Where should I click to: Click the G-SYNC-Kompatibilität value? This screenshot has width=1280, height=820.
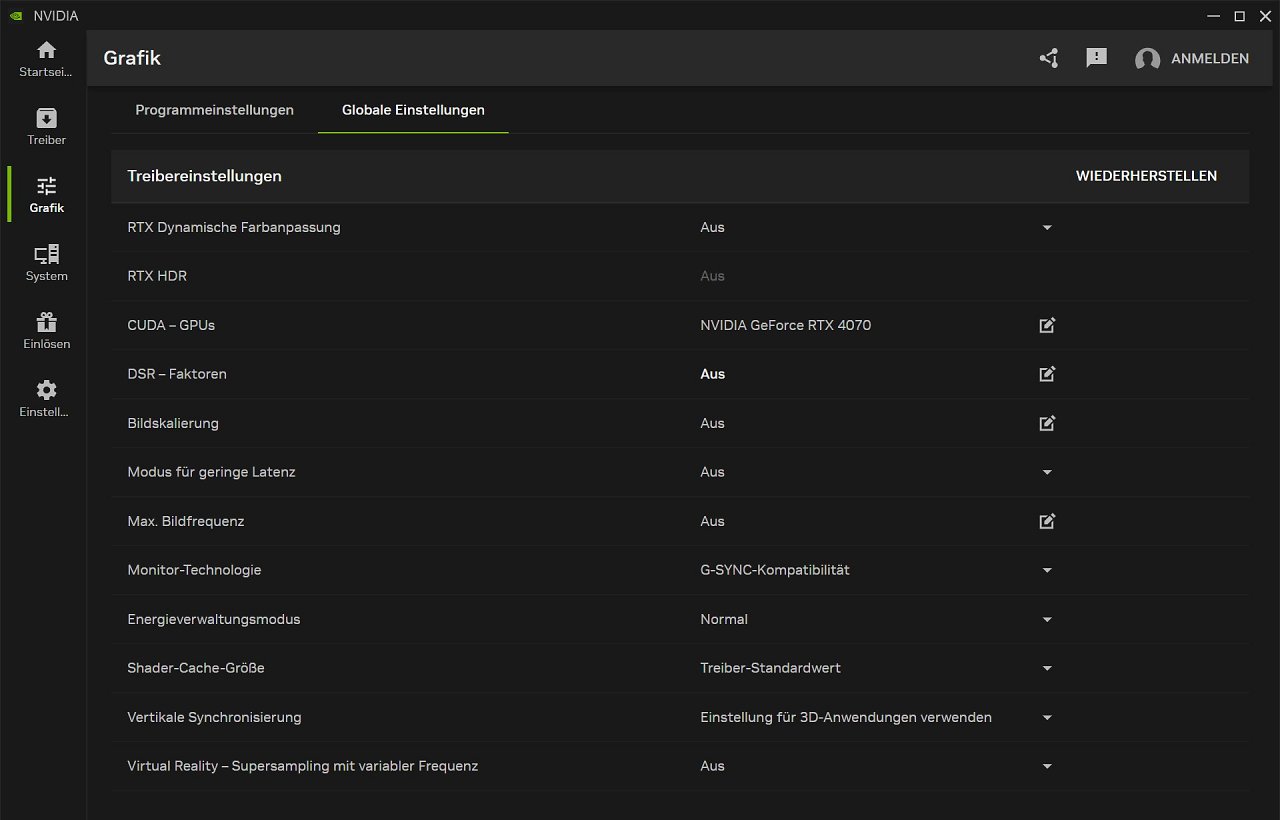tap(775, 570)
